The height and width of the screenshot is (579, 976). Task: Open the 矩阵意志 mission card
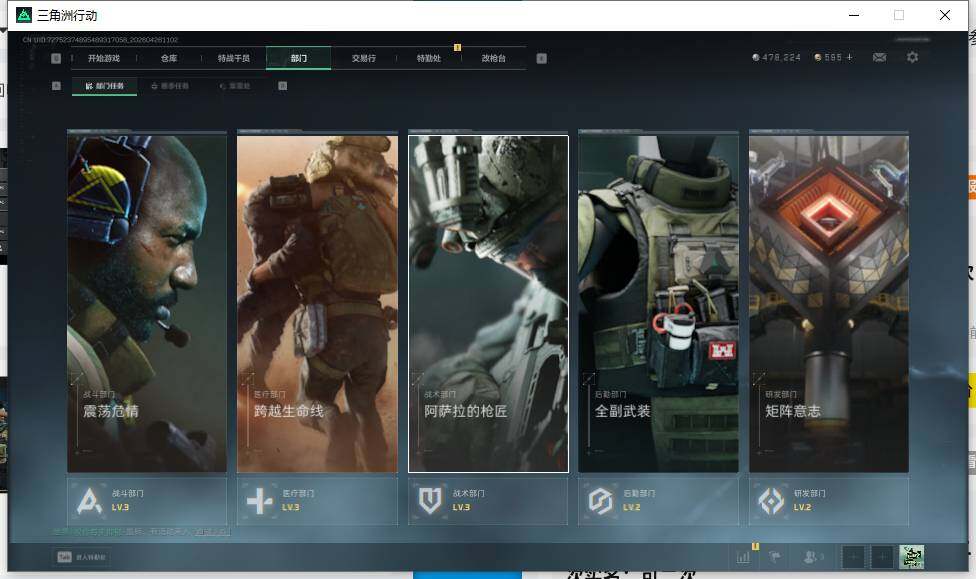pyautogui.click(x=828, y=300)
